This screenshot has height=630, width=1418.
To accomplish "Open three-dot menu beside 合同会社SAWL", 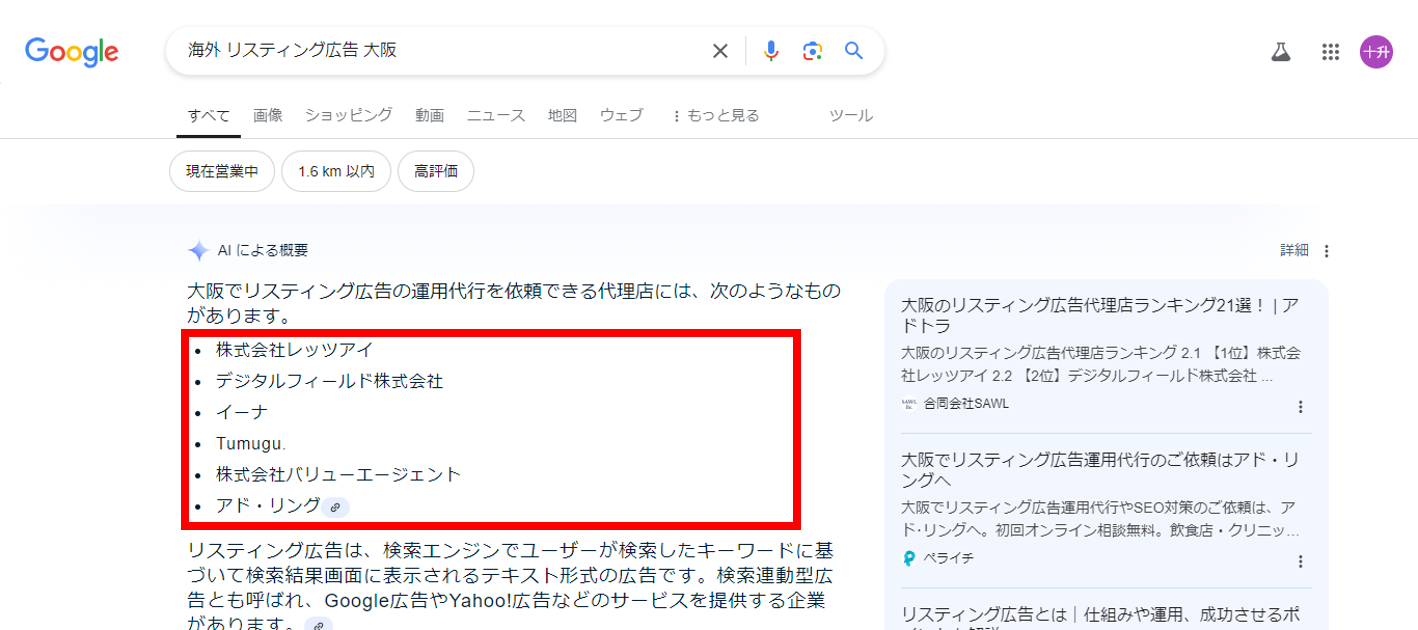I will point(1300,406).
